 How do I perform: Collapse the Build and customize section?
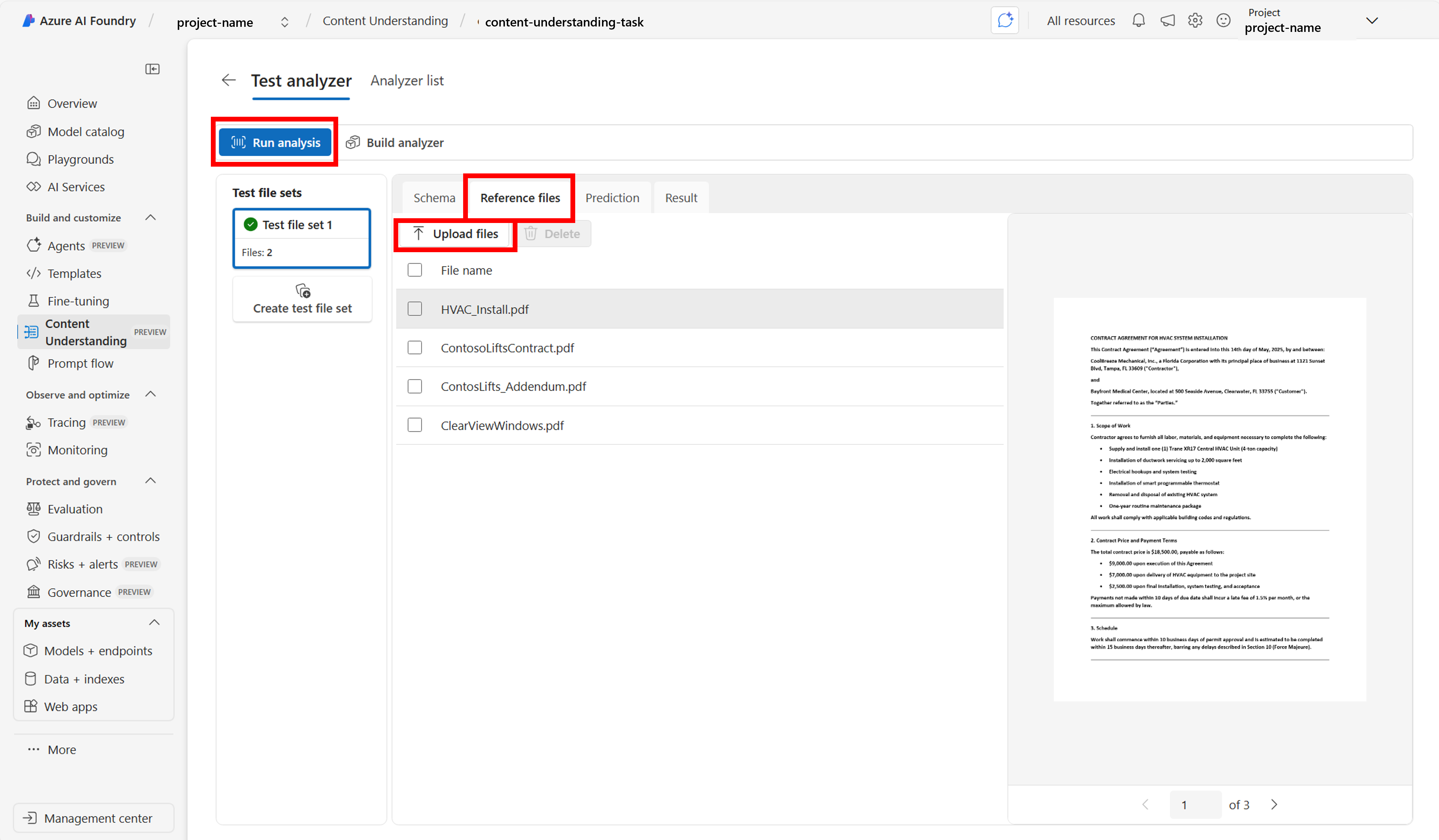click(x=151, y=218)
